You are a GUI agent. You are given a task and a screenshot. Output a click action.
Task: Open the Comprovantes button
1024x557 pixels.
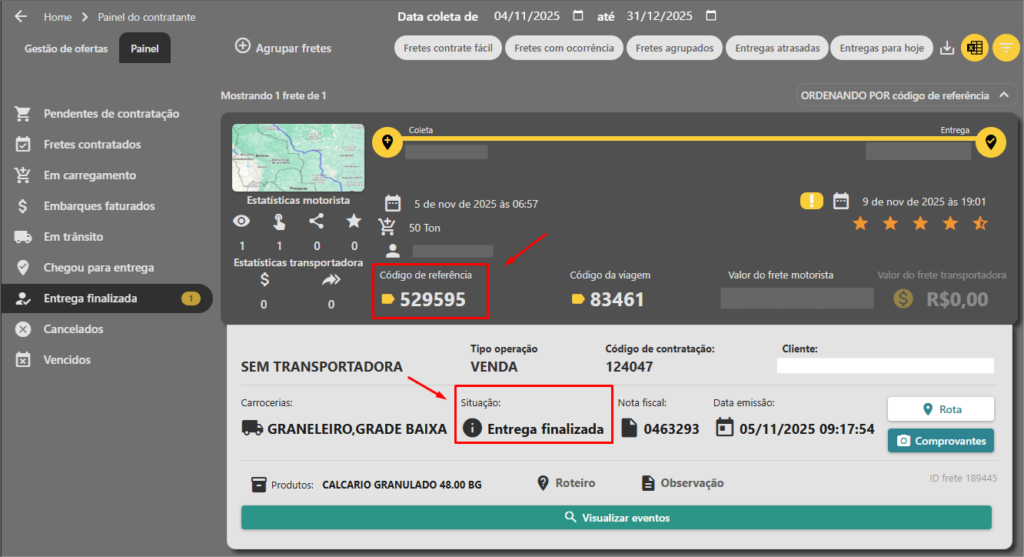pyautogui.click(x=940, y=441)
